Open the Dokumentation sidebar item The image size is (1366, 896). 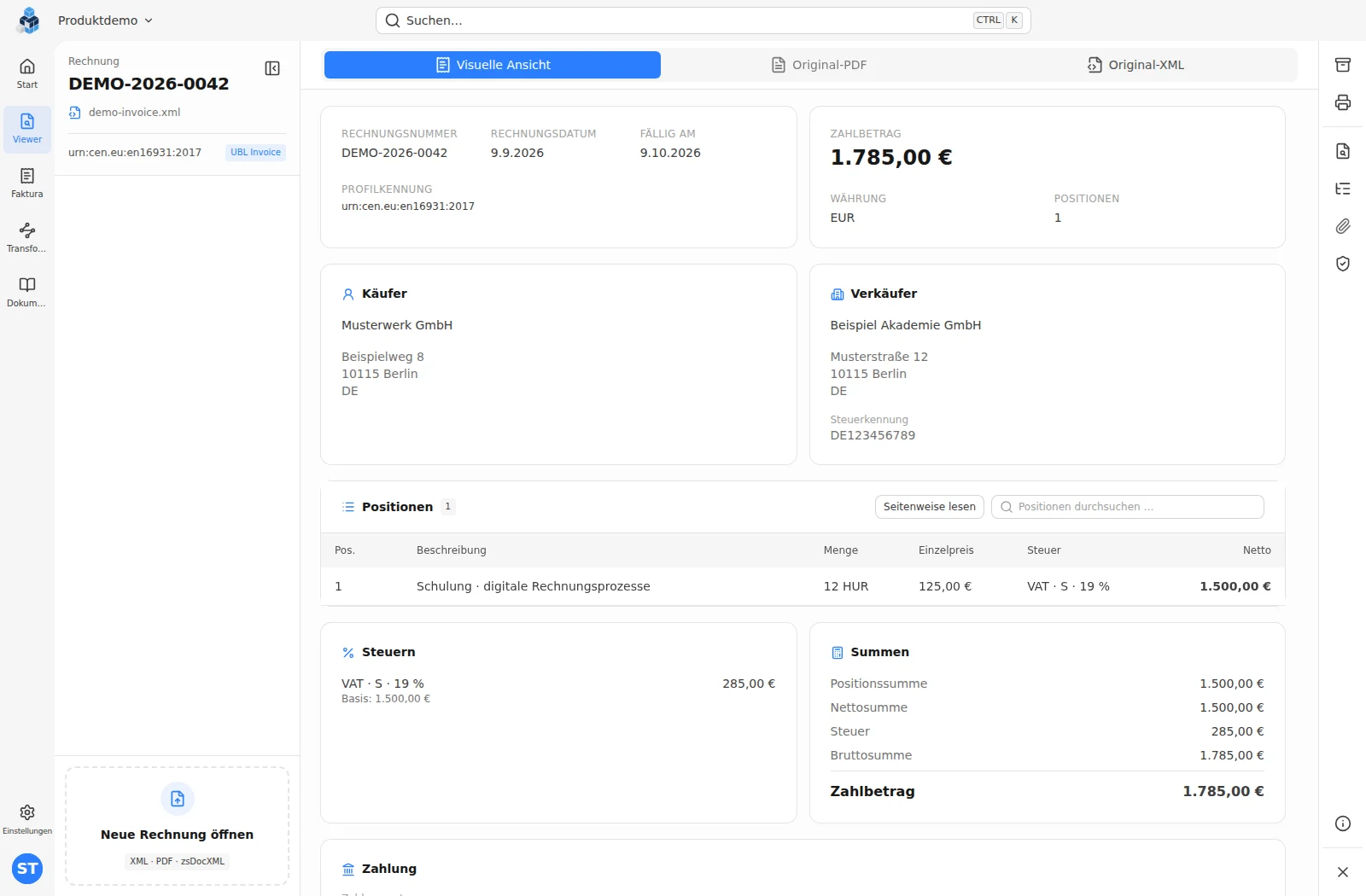[27, 293]
